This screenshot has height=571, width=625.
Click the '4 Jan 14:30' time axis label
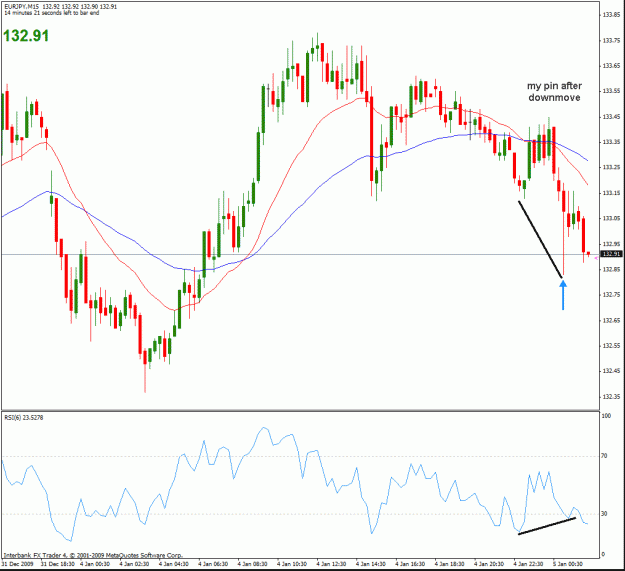pos(371,564)
